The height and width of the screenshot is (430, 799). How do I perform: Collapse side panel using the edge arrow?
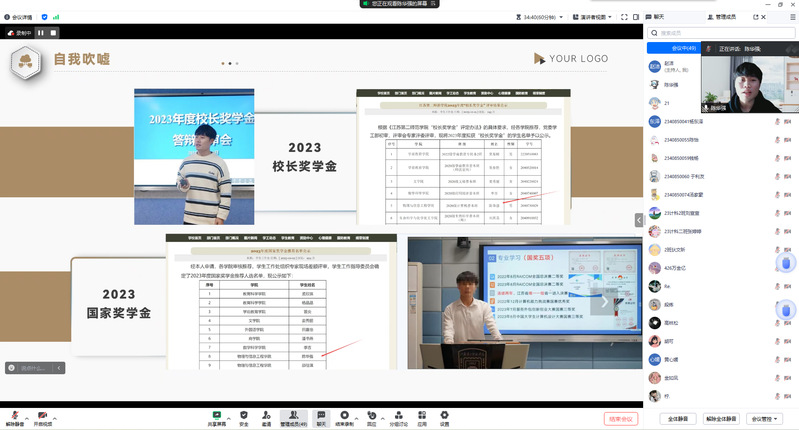(x=639, y=220)
